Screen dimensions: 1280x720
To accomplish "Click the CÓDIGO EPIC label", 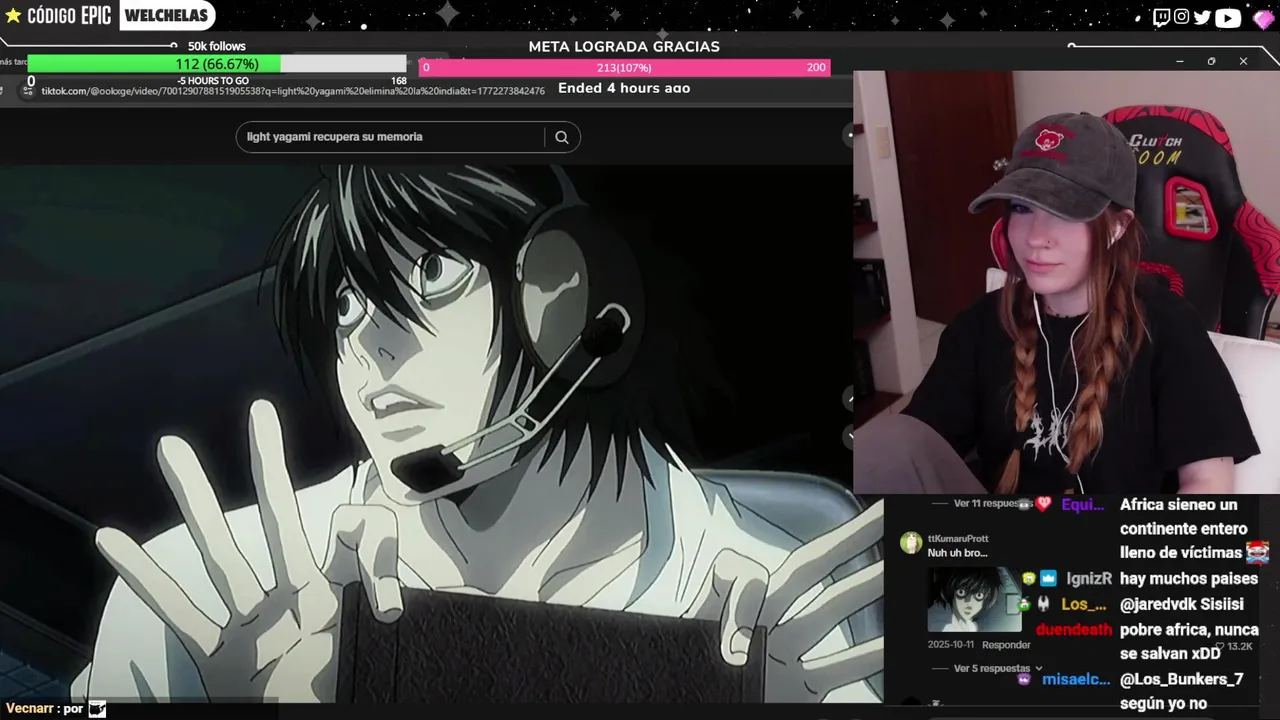I will point(69,16).
